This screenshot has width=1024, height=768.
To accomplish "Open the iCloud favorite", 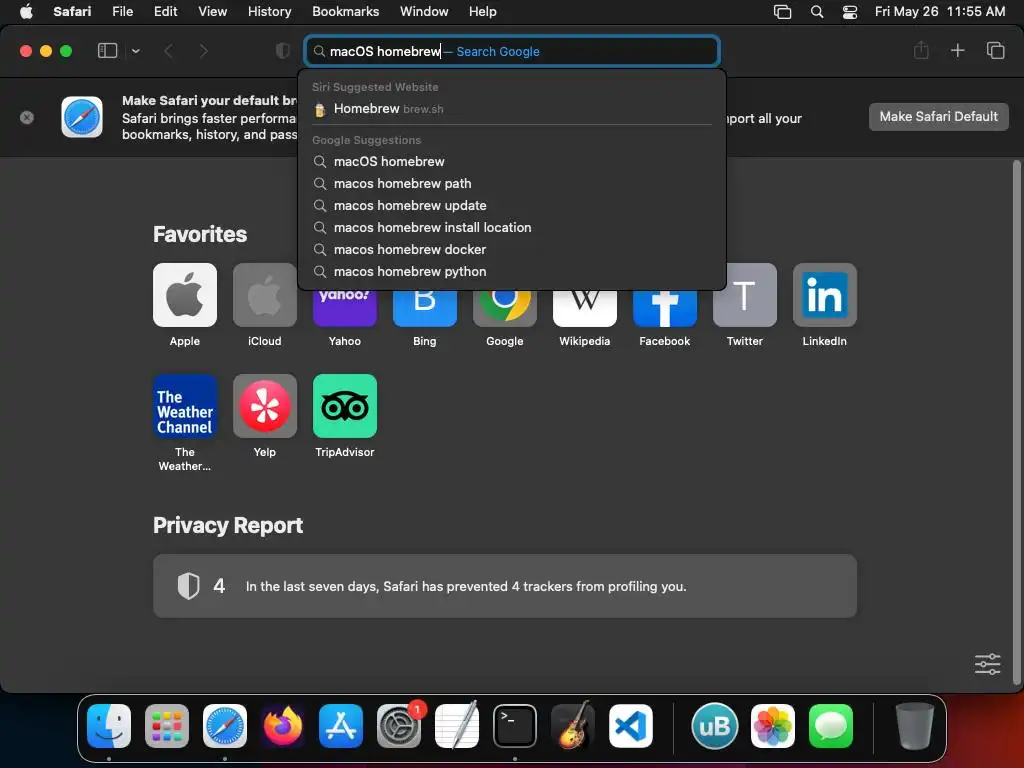I will pyautogui.click(x=264, y=295).
